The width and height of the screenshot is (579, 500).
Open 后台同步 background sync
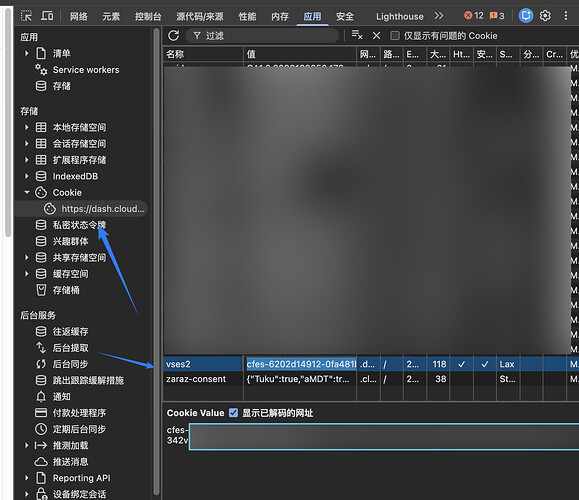tap(70, 364)
